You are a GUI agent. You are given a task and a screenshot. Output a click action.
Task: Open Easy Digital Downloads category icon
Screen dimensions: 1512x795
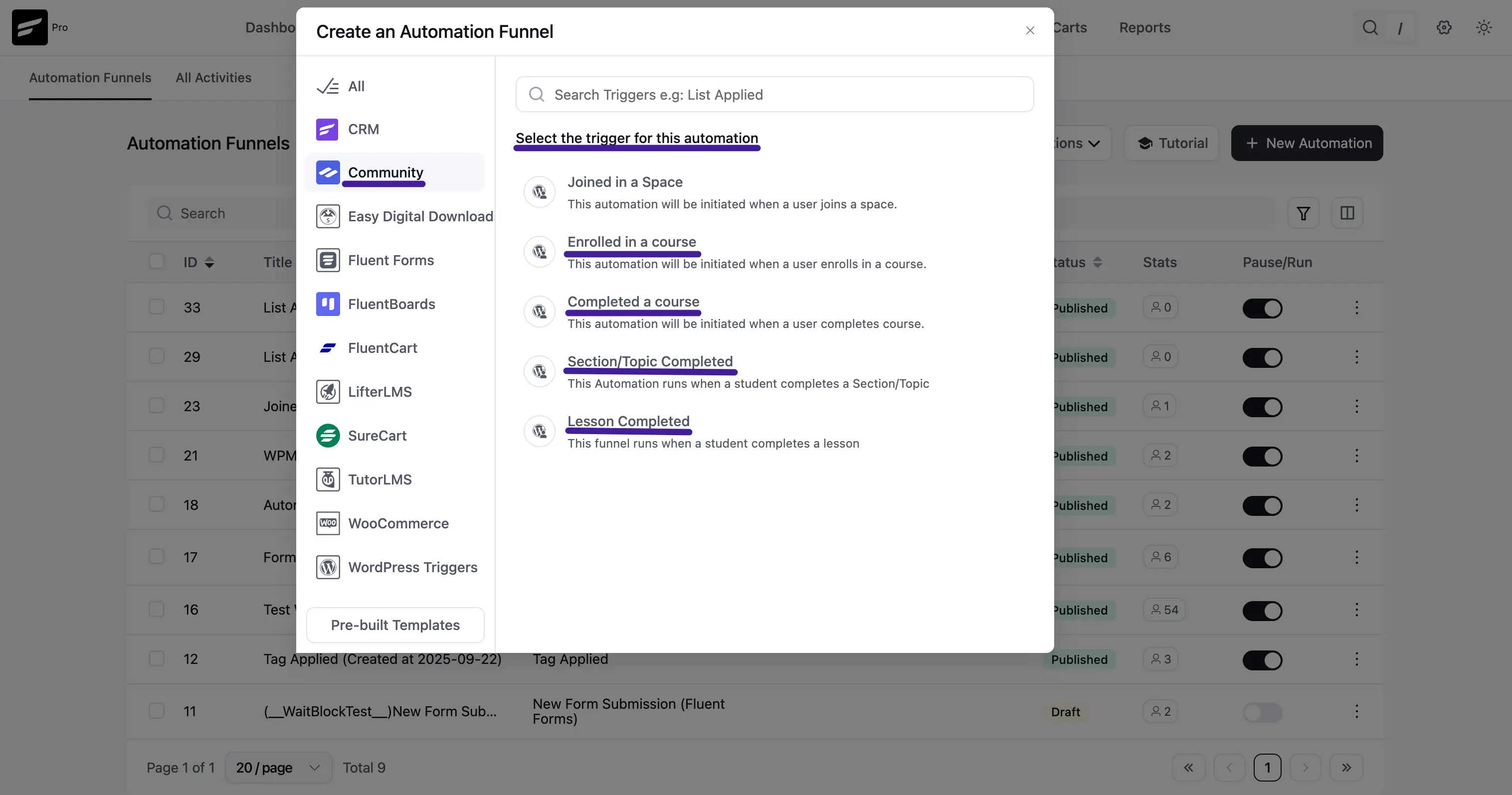pyautogui.click(x=328, y=216)
